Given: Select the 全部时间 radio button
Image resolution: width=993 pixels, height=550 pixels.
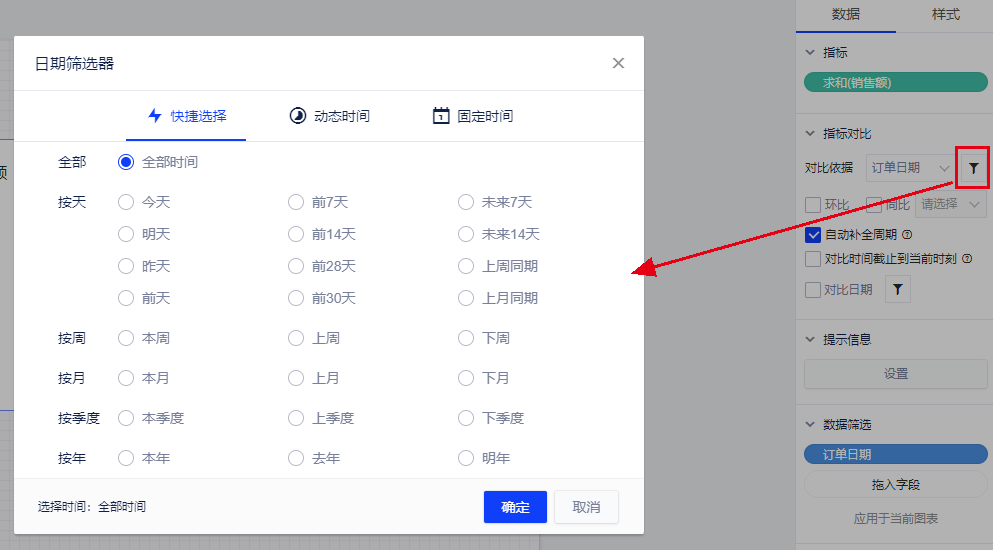Looking at the screenshot, I should coord(126,162).
